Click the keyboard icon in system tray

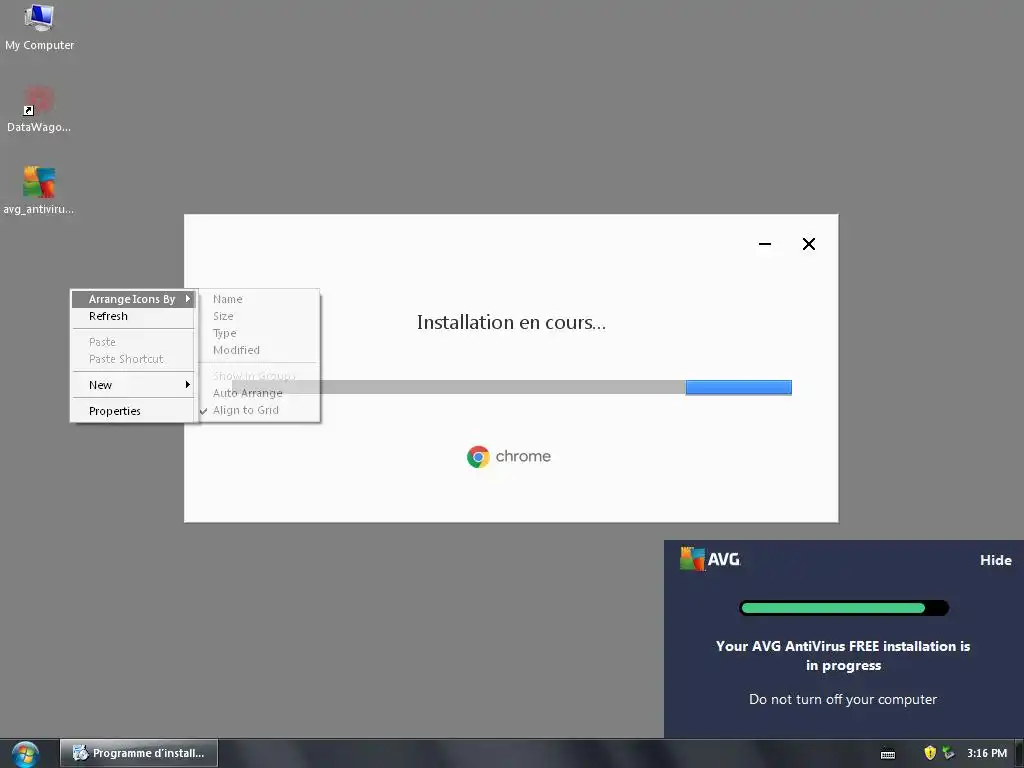888,754
